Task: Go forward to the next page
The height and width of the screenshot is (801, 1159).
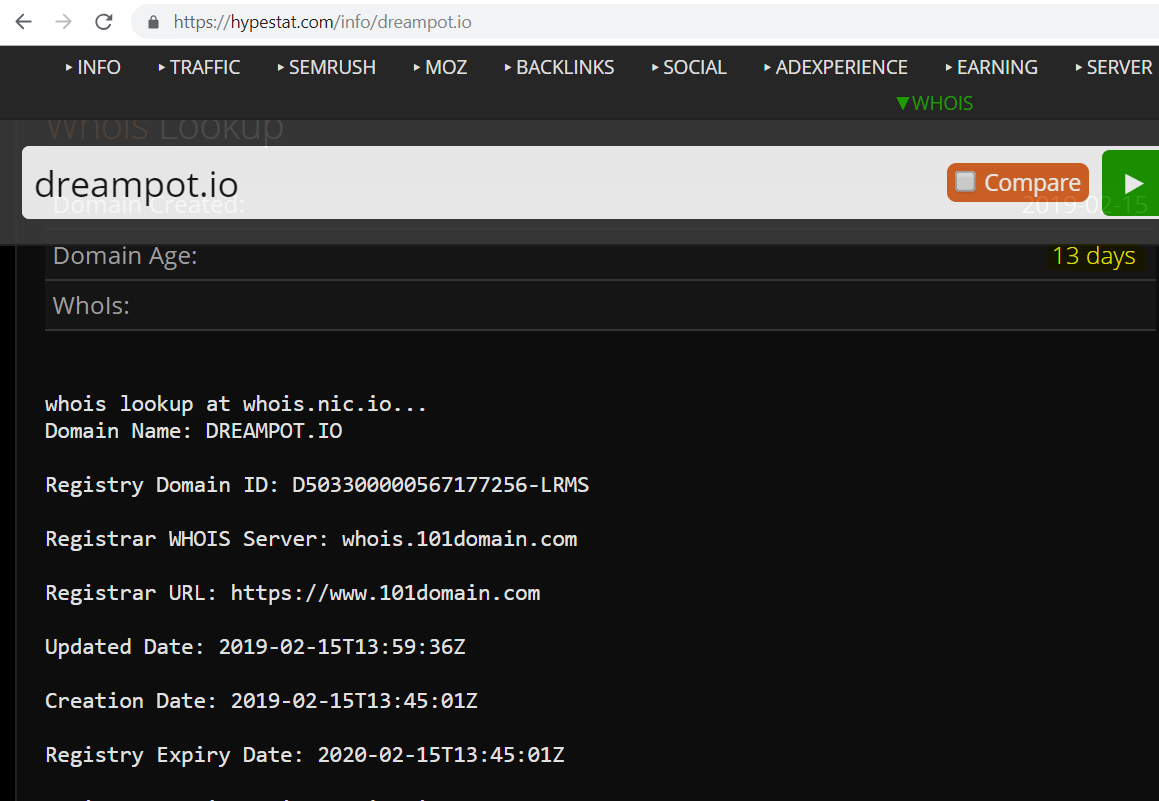Action: coord(64,21)
